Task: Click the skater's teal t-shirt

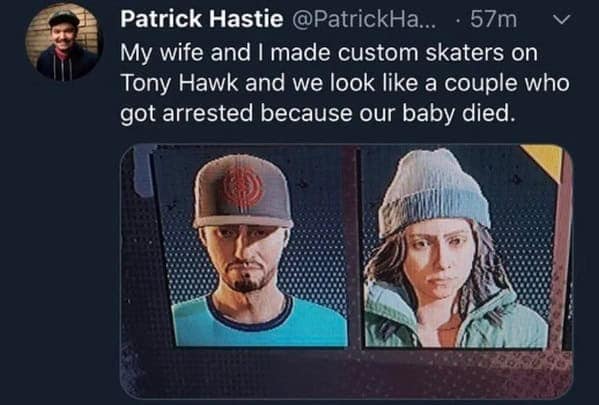Action: click(x=260, y=323)
